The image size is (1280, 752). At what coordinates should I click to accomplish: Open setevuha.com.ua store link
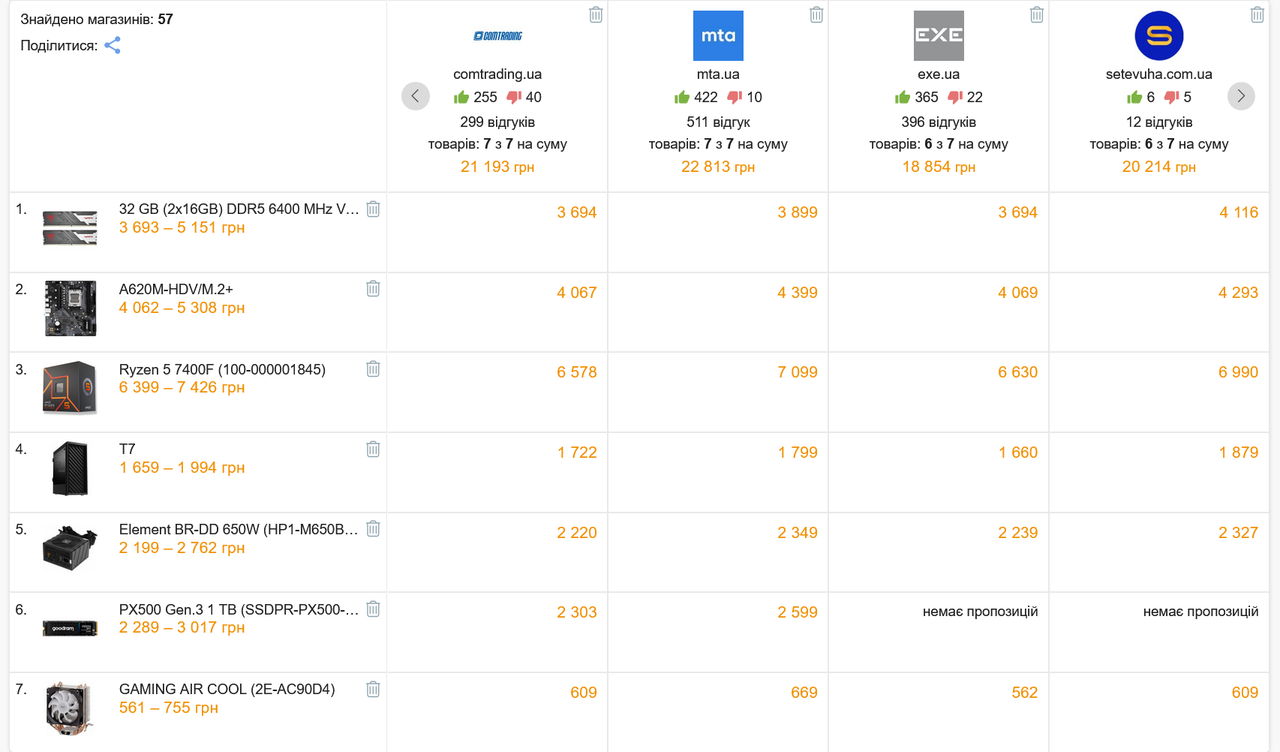(x=1159, y=74)
